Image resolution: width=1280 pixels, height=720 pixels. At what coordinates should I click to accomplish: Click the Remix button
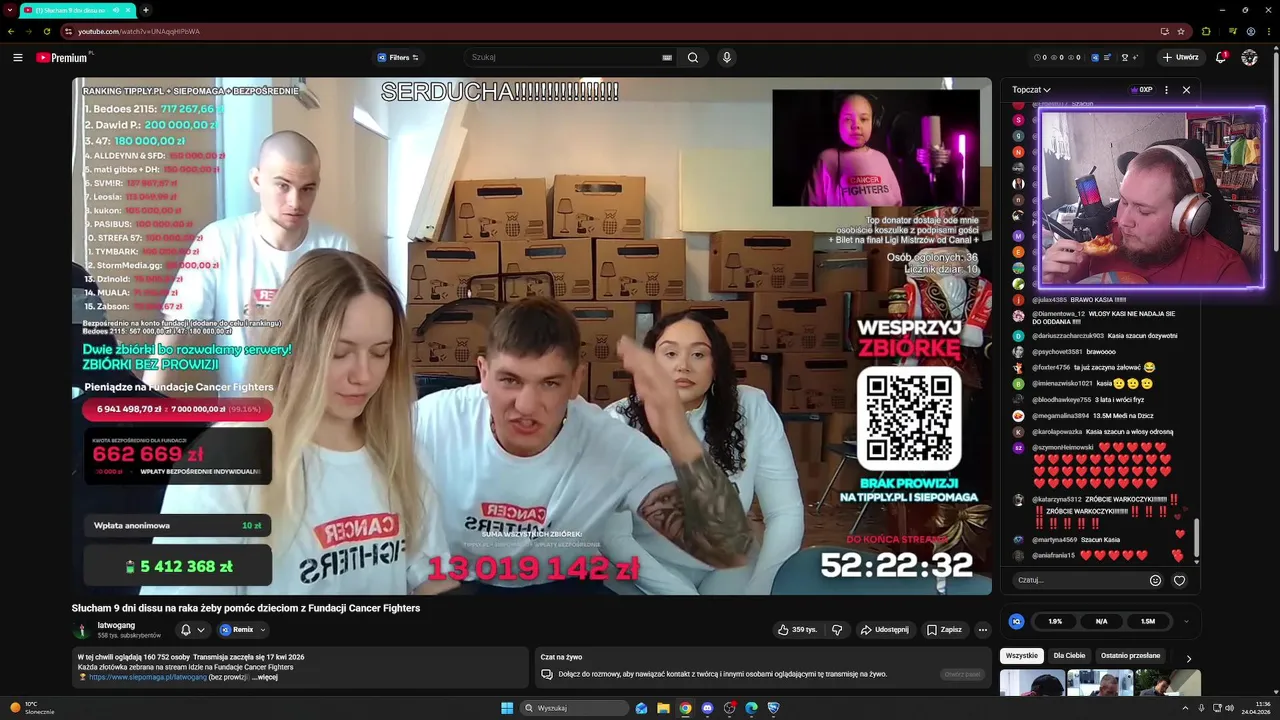(x=237, y=630)
